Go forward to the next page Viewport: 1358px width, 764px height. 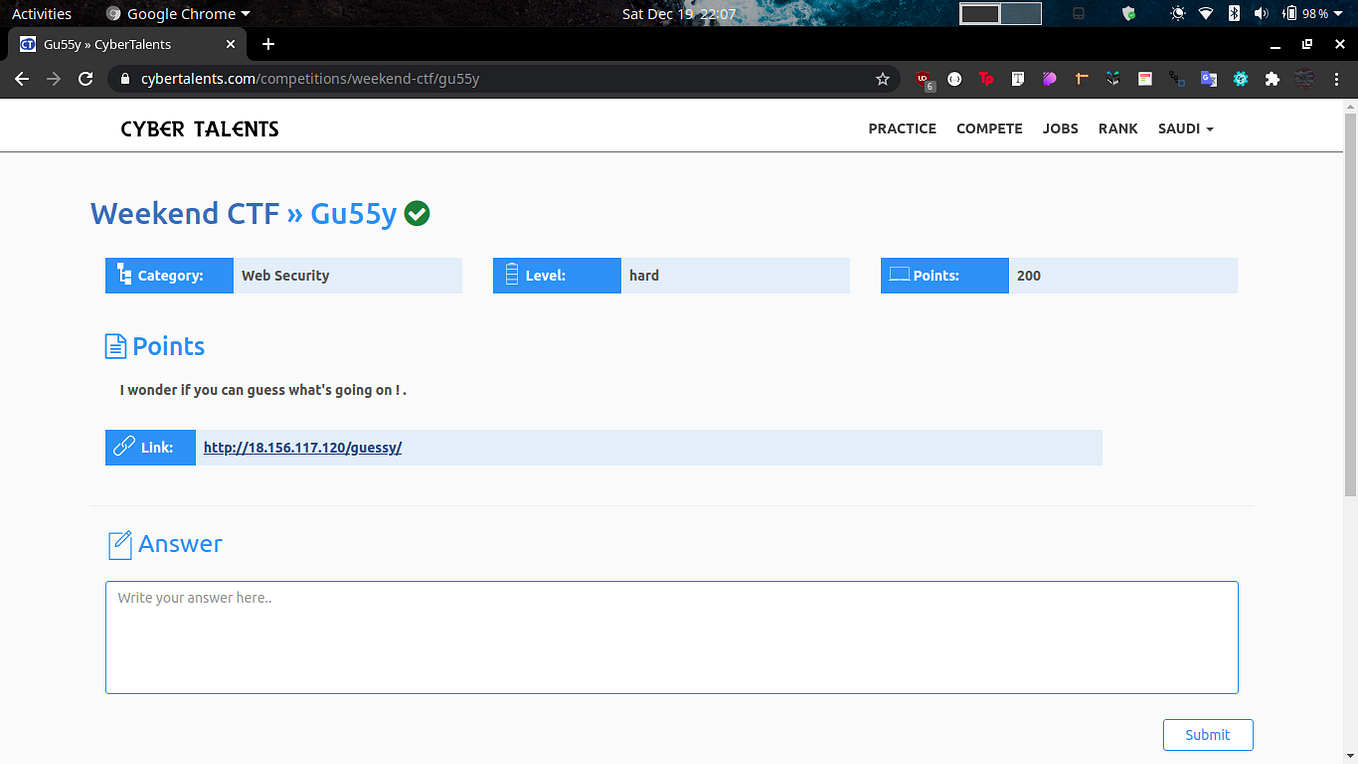pos(54,79)
